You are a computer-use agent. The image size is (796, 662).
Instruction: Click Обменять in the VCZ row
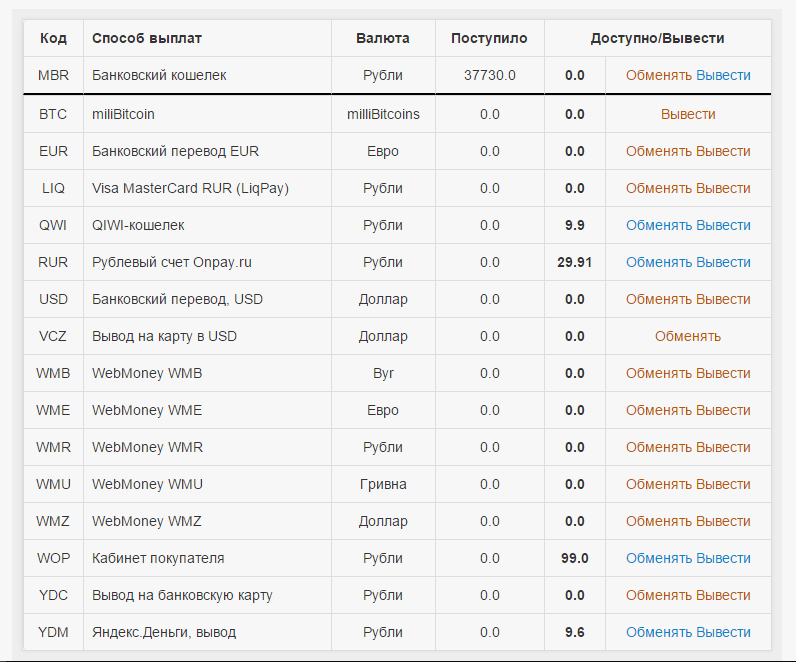688,336
